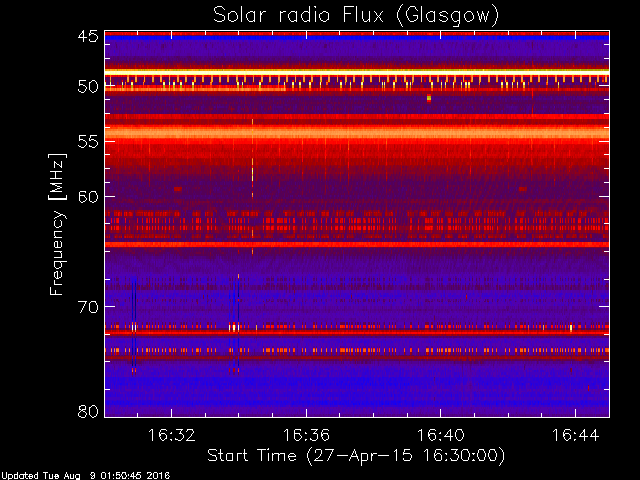Click the 'Frequency [MHz]' axis label

[58, 224]
